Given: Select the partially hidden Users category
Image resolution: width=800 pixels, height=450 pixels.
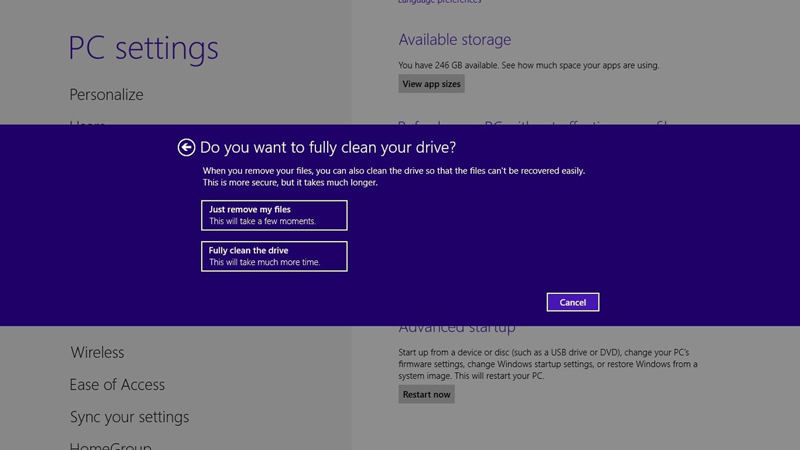Looking at the screenshot, I should pos(88,124).
